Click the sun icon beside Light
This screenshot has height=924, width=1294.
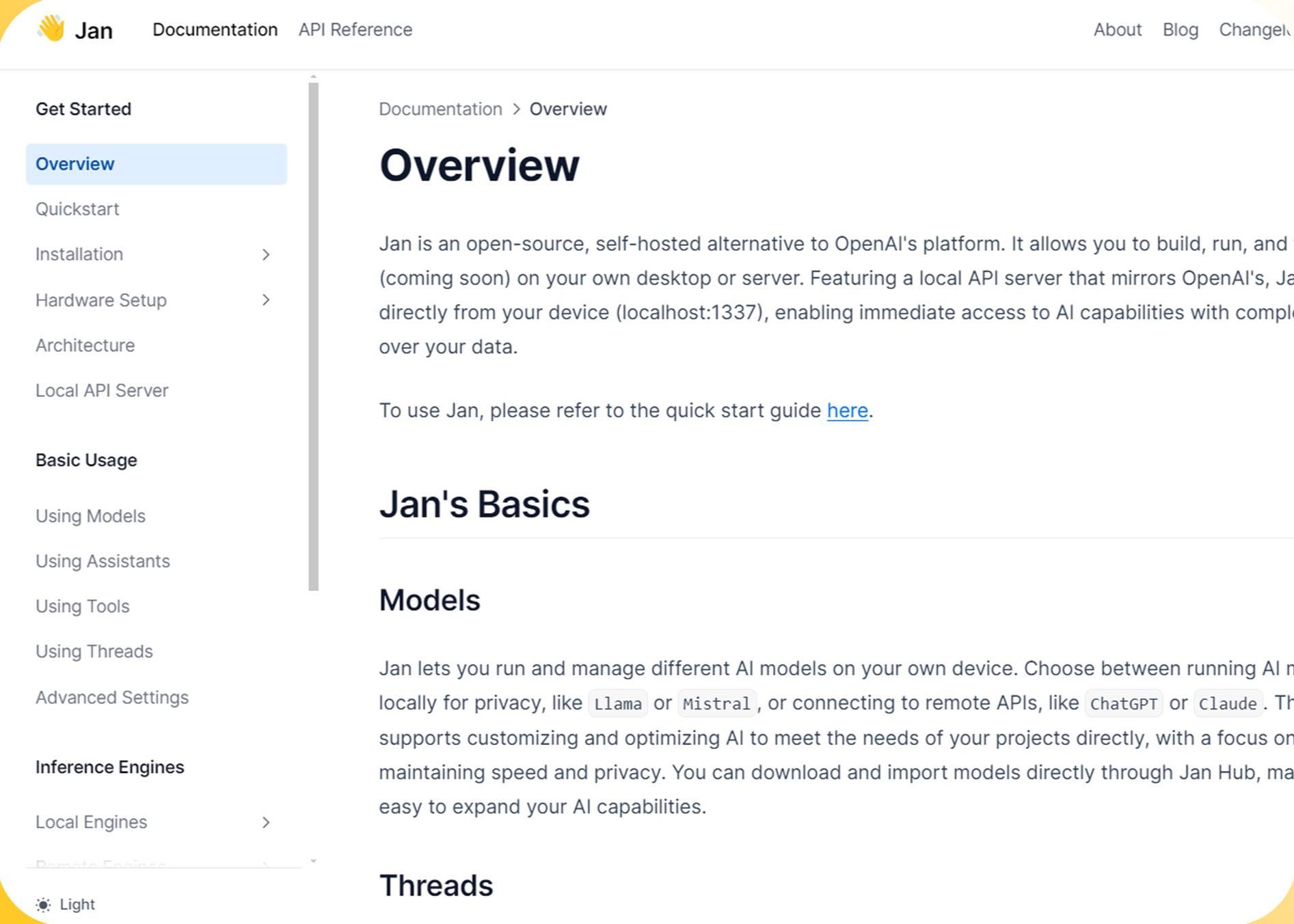43,905
